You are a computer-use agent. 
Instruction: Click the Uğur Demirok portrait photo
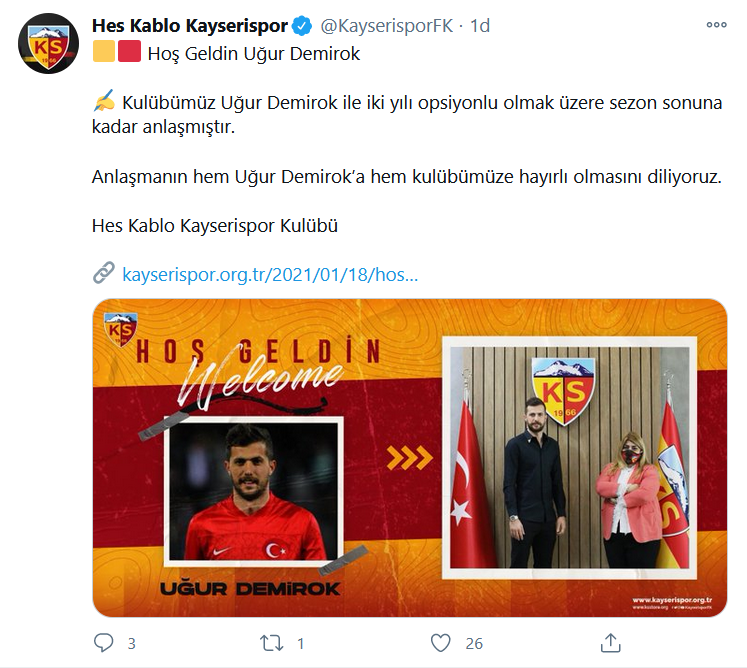coord(254,491)
